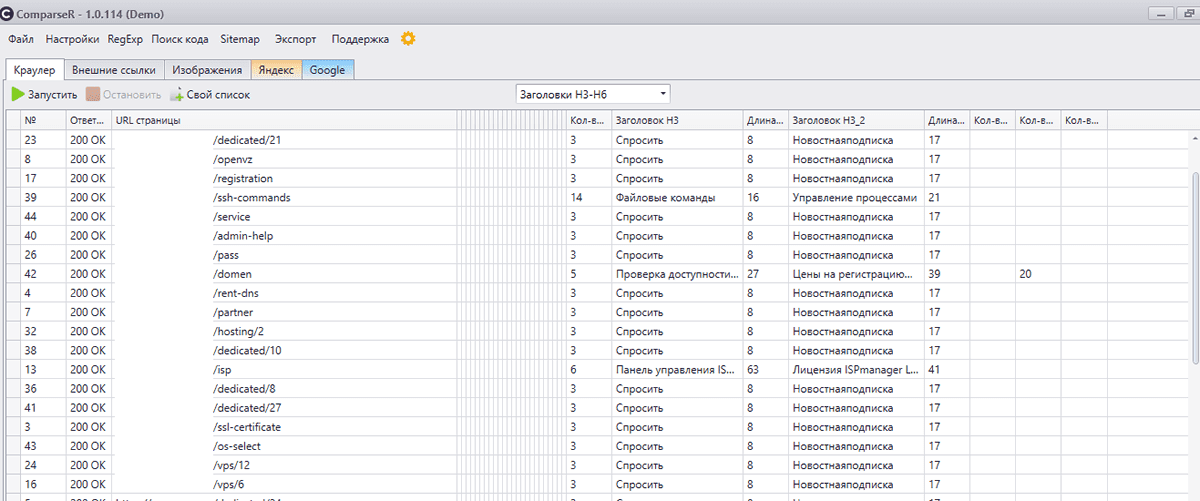The width and height of the screenshot is (1200, 501).
Task: Sort by the URL страницы column header
Action: coord(148,121)
